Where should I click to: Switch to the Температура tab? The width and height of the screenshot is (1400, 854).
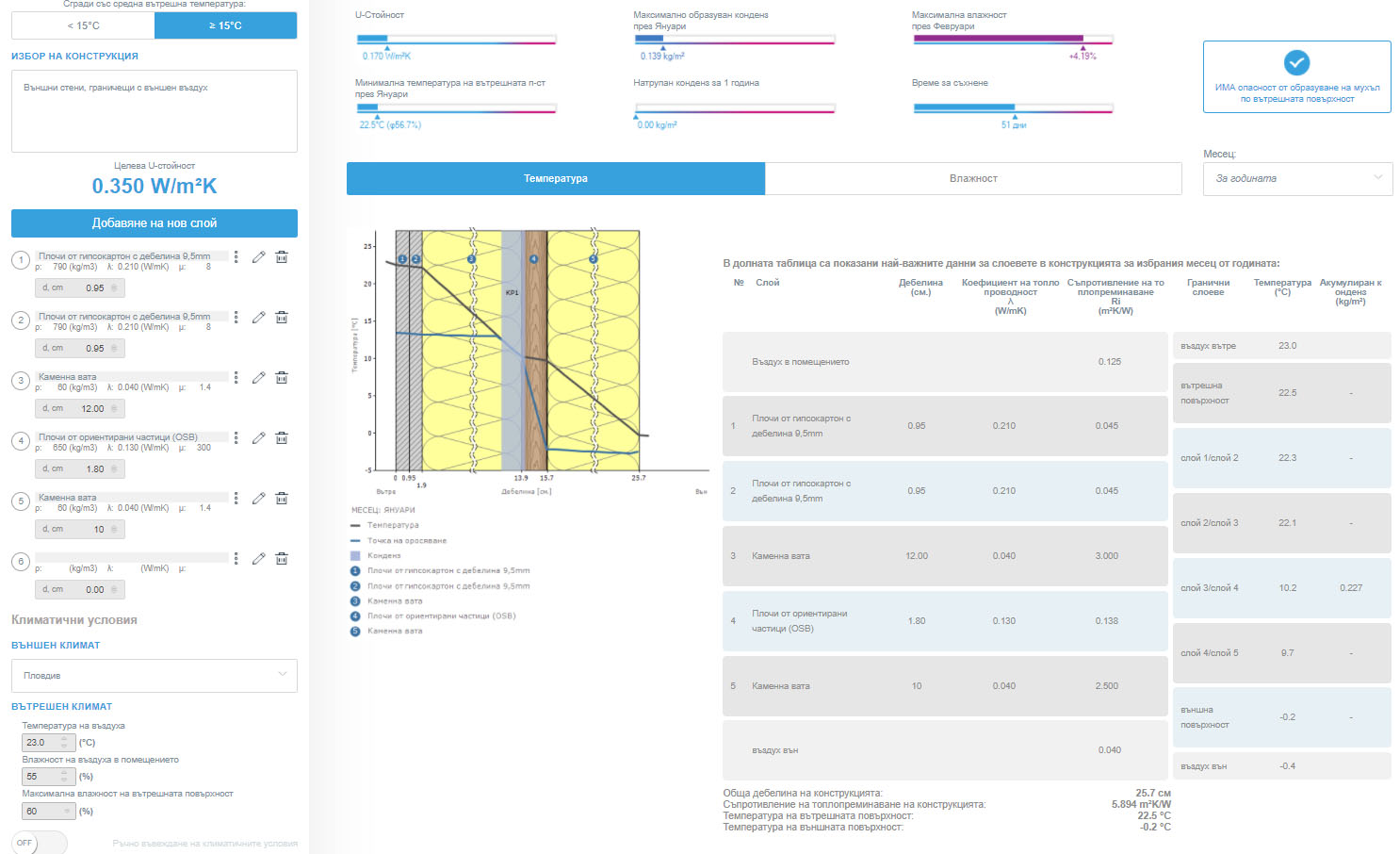click(556, 178)
